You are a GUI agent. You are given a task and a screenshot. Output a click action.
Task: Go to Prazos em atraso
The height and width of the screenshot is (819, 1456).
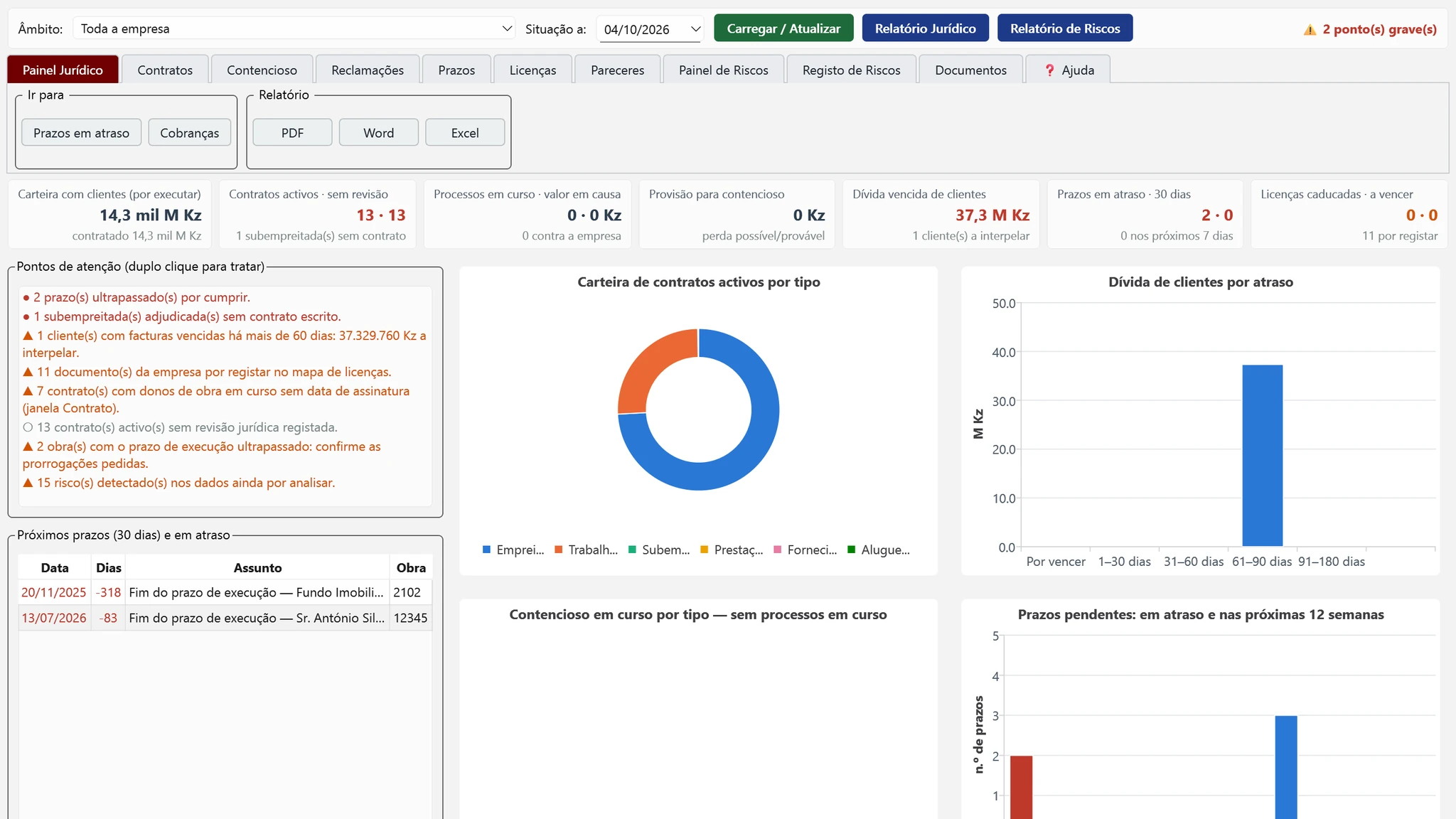[x=81, y=133]
